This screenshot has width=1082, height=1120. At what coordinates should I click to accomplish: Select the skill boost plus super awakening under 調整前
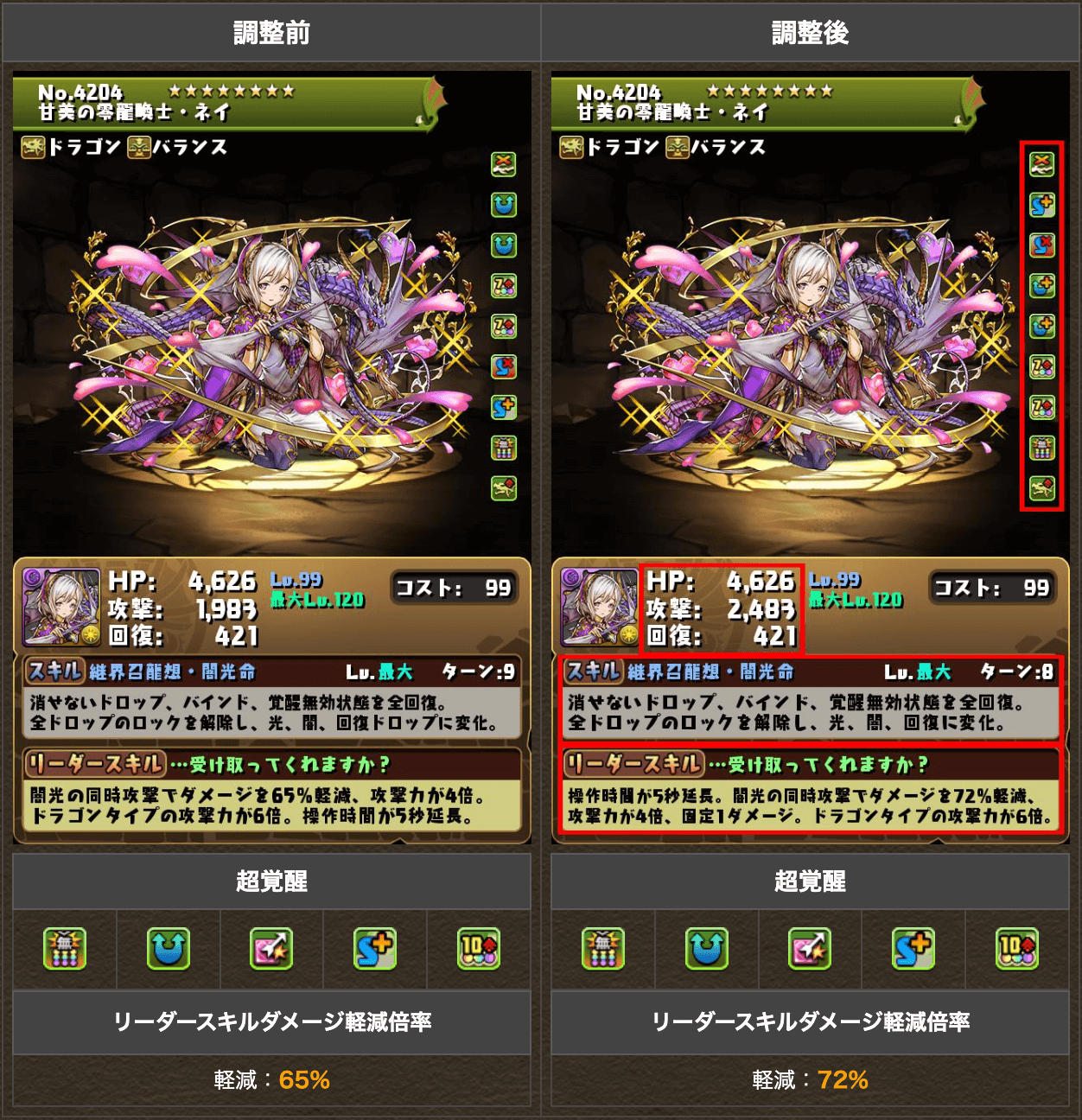coord(375,949)
